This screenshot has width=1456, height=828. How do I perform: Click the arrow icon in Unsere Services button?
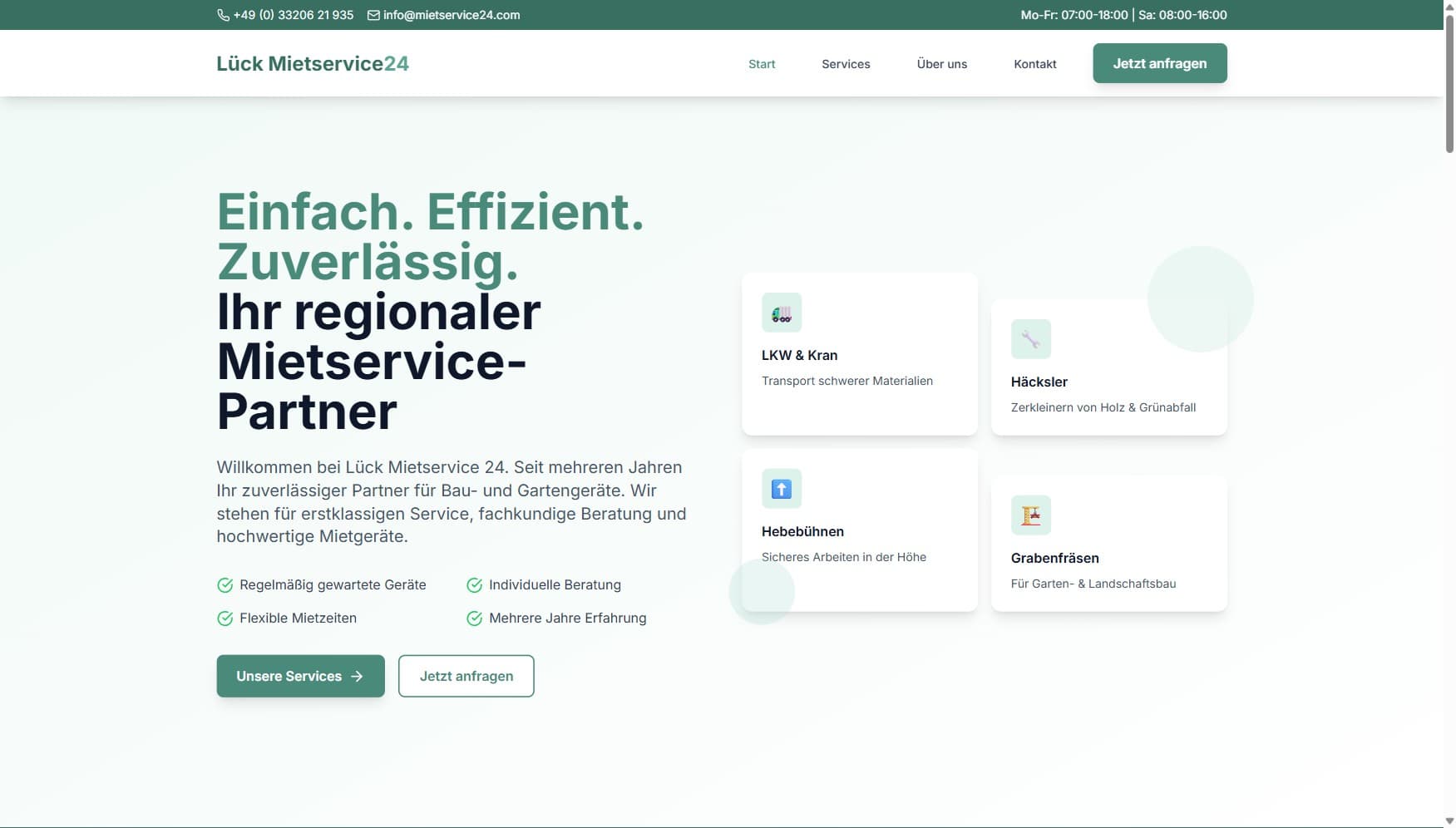click(x=357, y=677)
